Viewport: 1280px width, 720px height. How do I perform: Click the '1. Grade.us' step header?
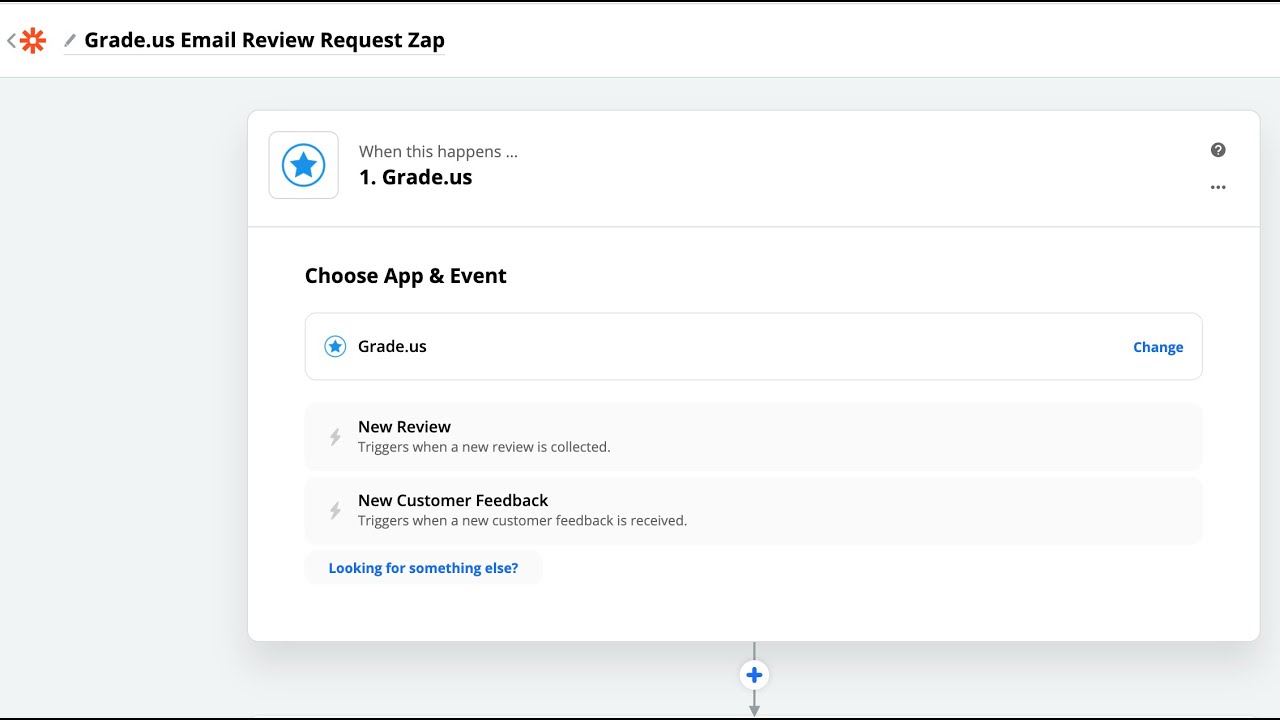tap(415, 178)
